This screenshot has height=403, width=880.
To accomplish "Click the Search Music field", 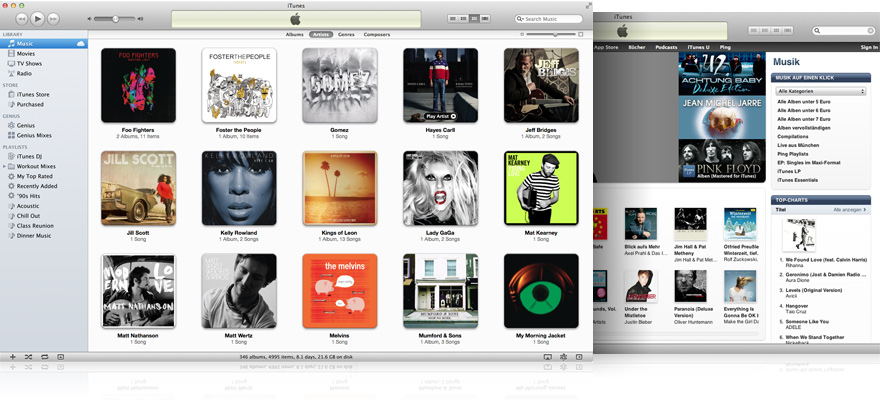I will tap(549, 19).
